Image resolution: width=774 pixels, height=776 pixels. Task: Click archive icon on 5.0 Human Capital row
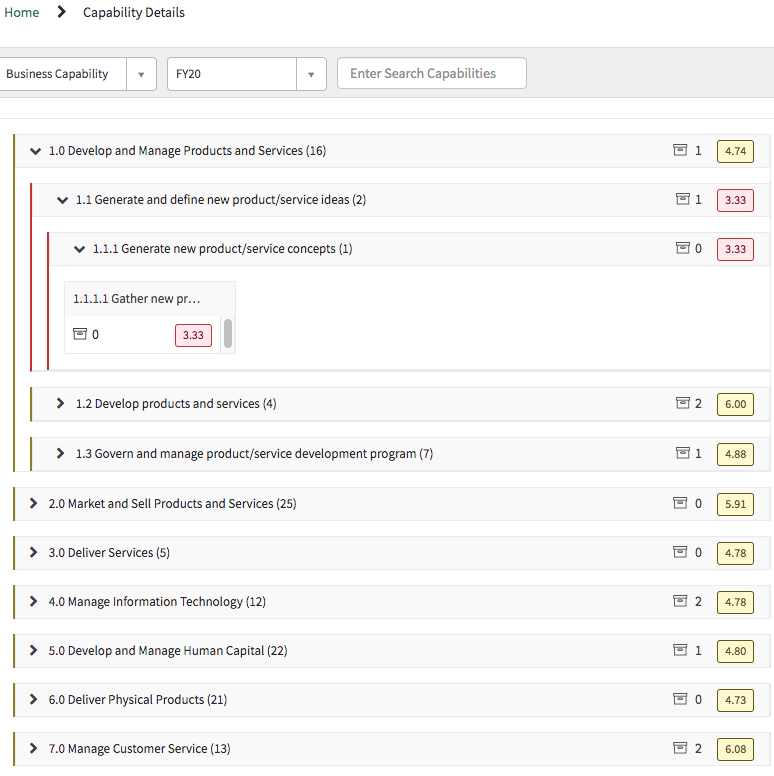(x=680, y=650)
